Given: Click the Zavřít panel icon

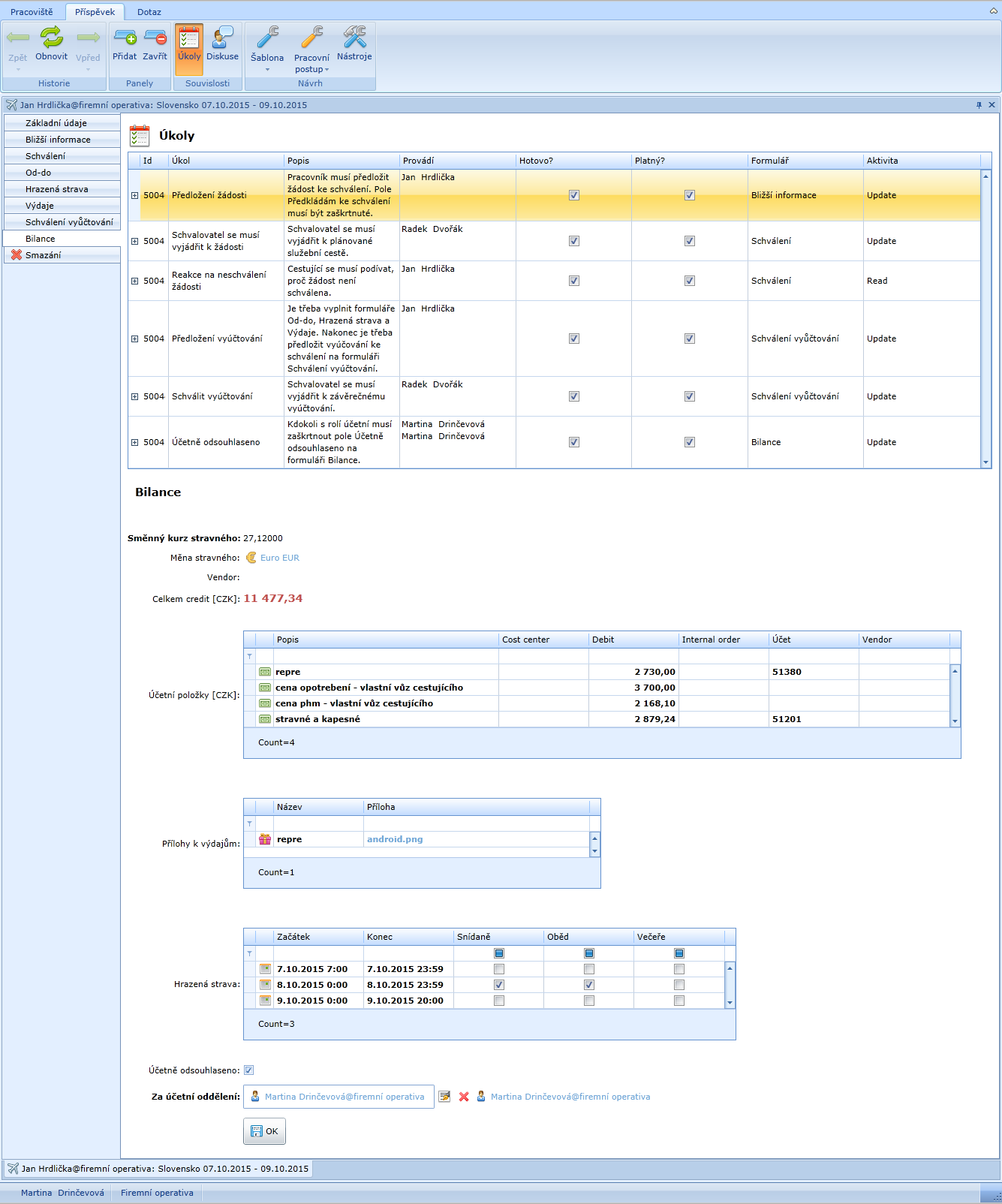Looking at the screenshot, I should tap(155, 38).
